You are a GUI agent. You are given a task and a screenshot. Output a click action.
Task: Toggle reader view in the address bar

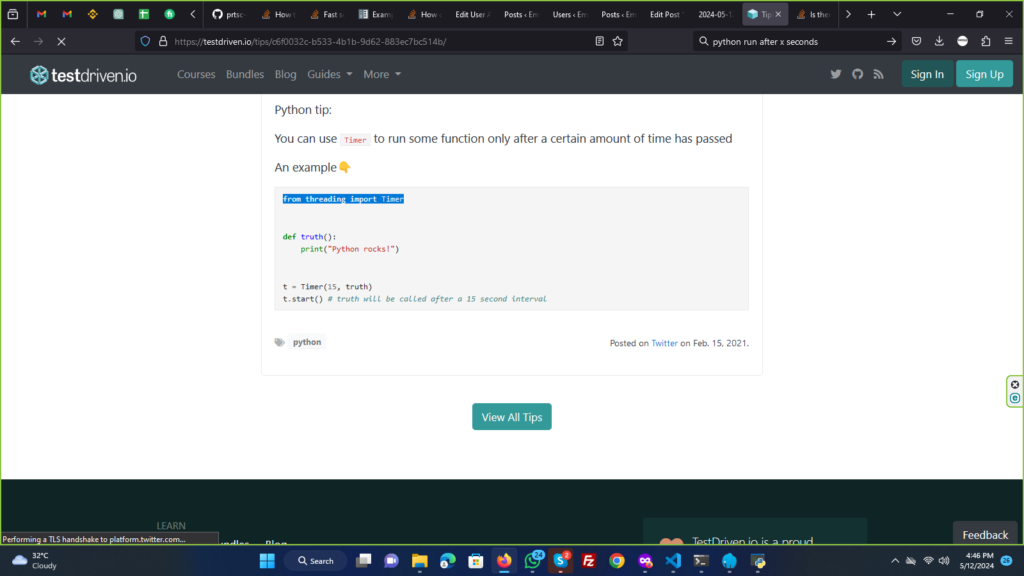coord(599,41)
